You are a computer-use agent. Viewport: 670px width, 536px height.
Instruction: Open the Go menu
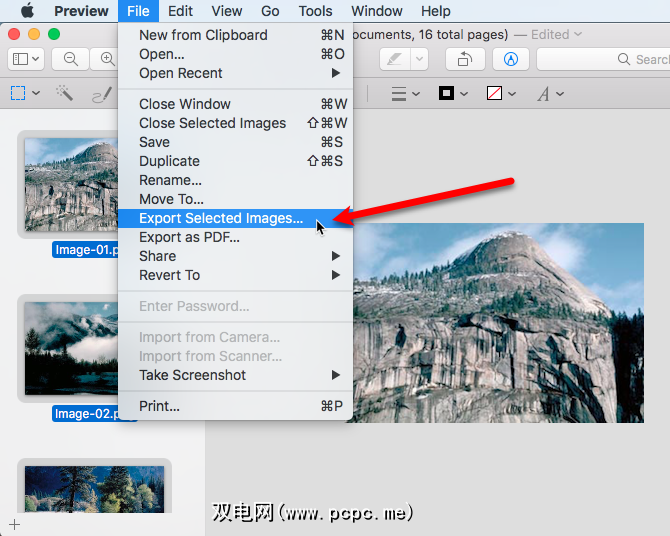[x=270, y=11]
